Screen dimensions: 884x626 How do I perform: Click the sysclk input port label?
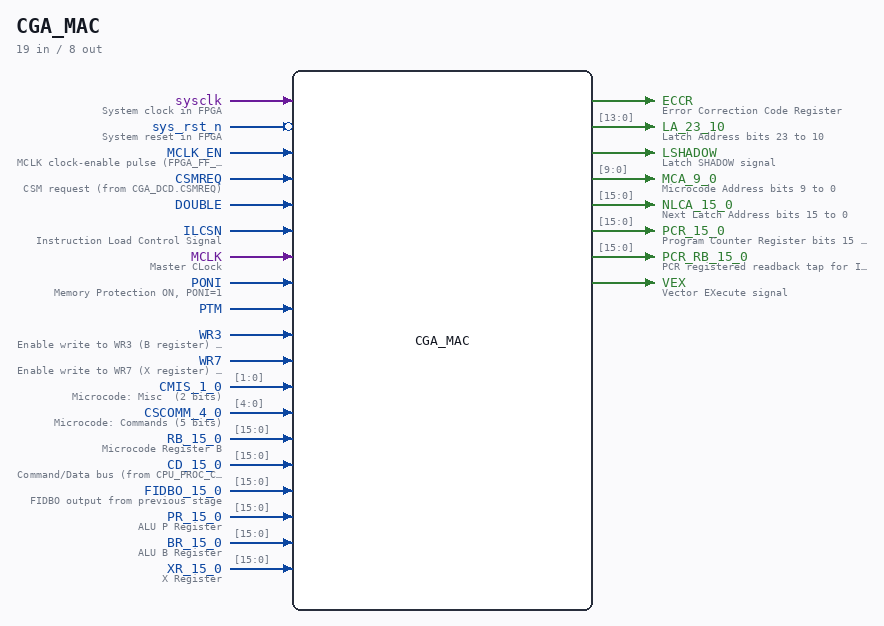(198, 100)
